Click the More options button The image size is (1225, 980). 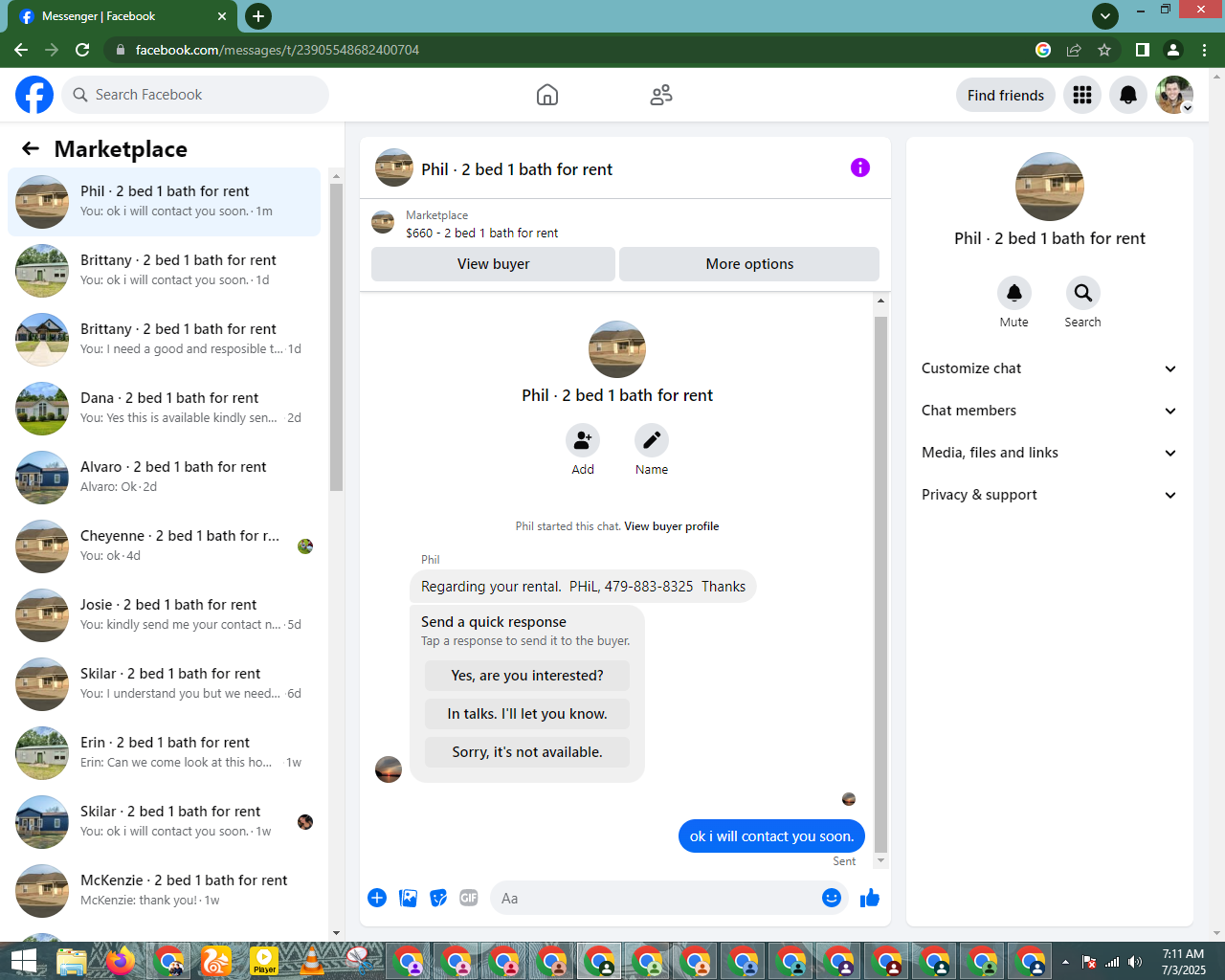pyautogui.click(x=749, y=264)
